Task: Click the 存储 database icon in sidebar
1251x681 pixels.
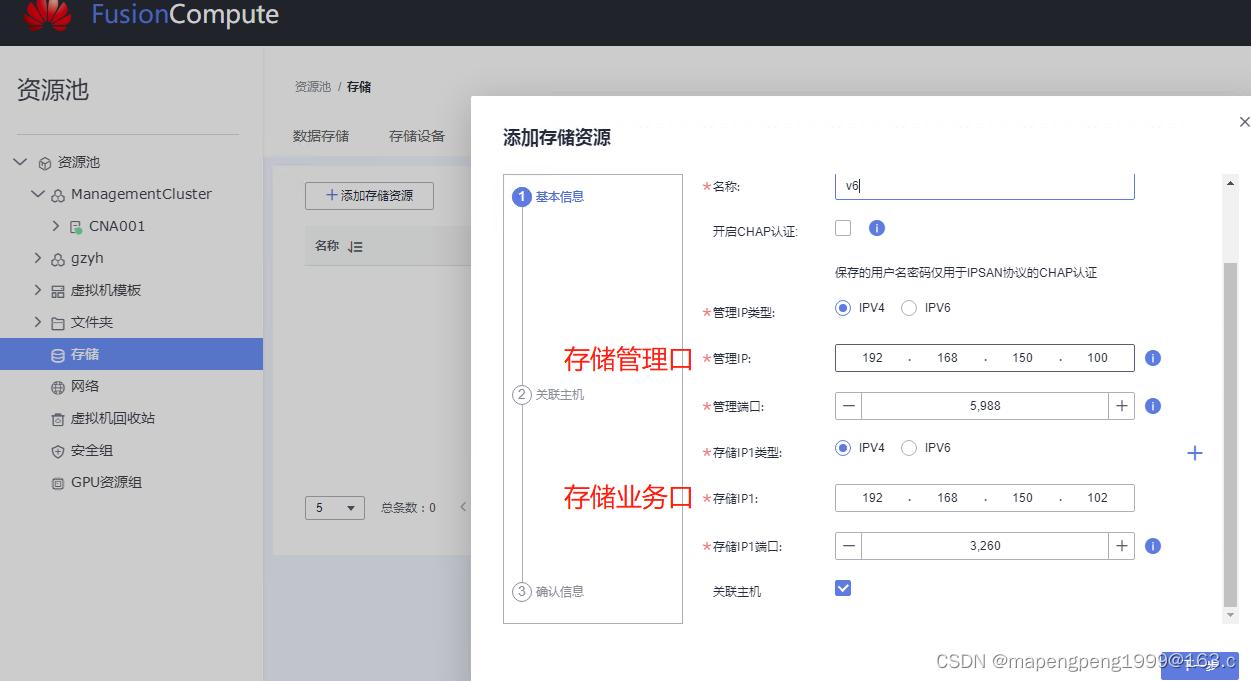Action: click(58, 354)
